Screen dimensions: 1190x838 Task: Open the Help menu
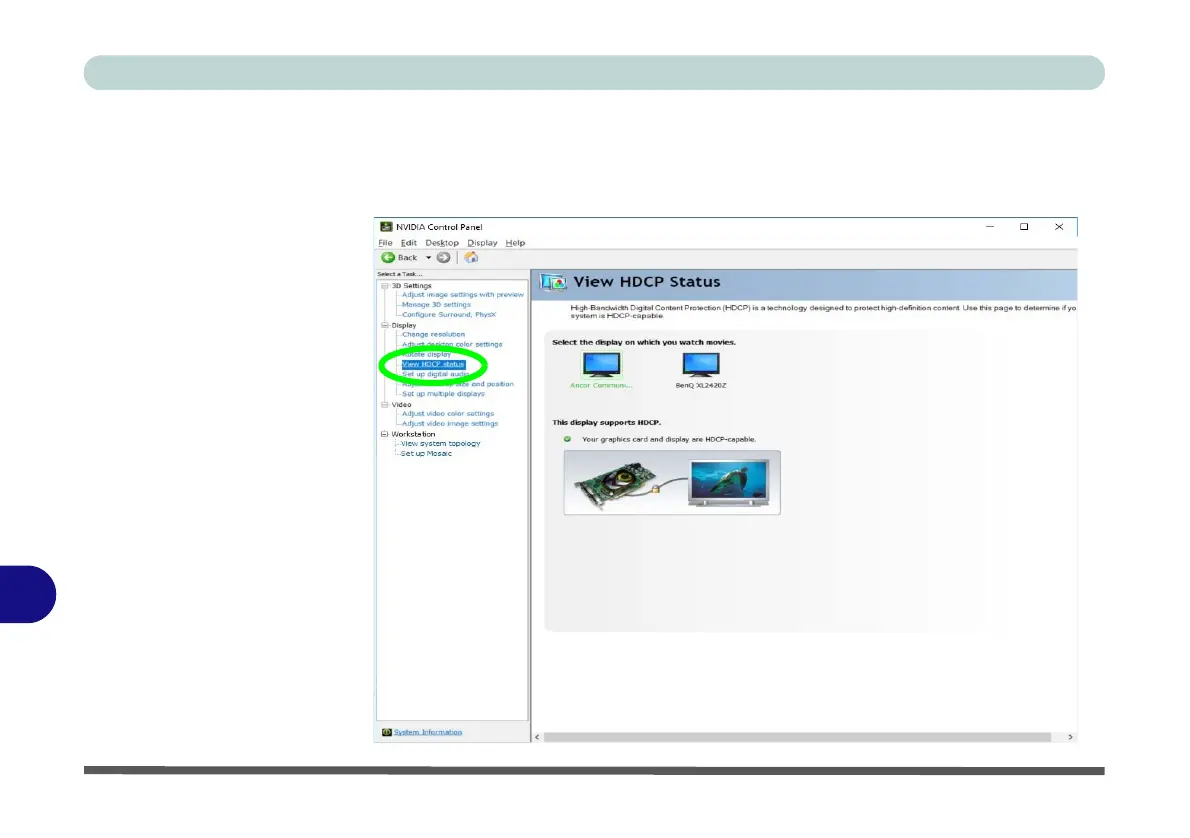(515, 243)
